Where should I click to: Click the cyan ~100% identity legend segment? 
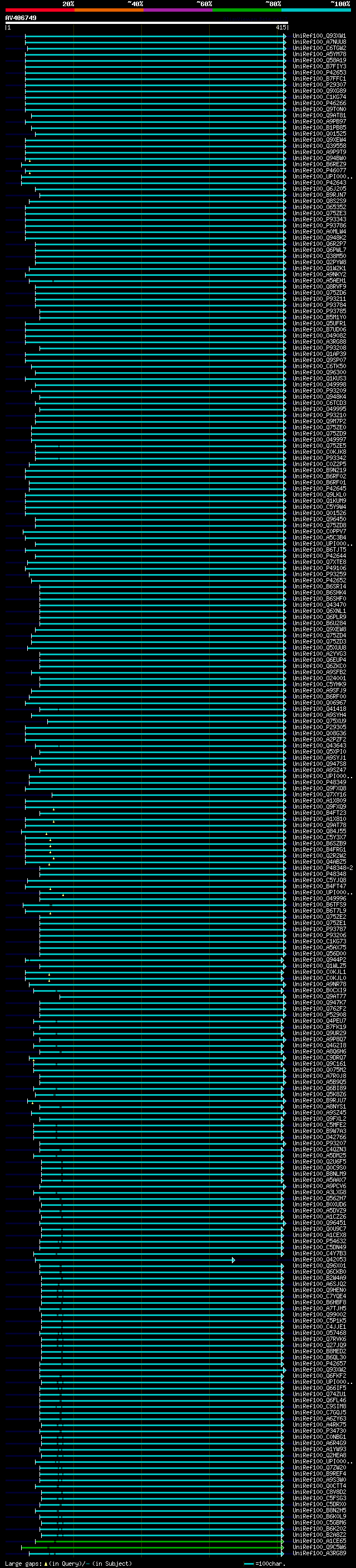(x=316, y=11)
